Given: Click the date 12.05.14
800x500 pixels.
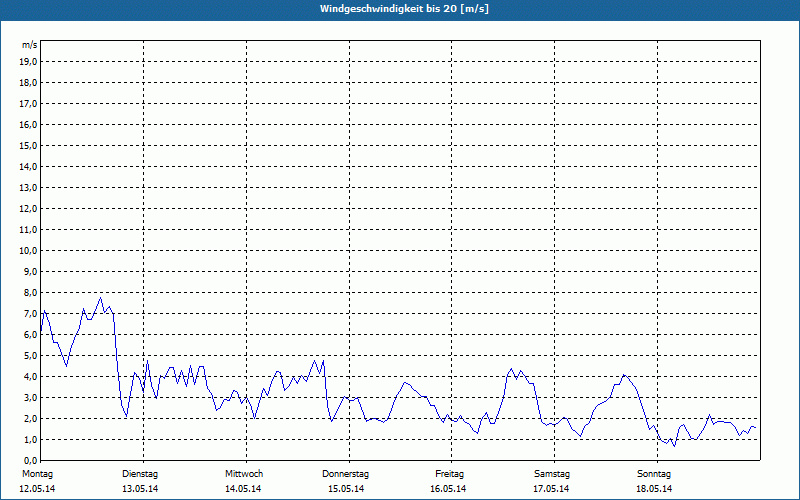Looking at the screenshot, I should 37,489.
